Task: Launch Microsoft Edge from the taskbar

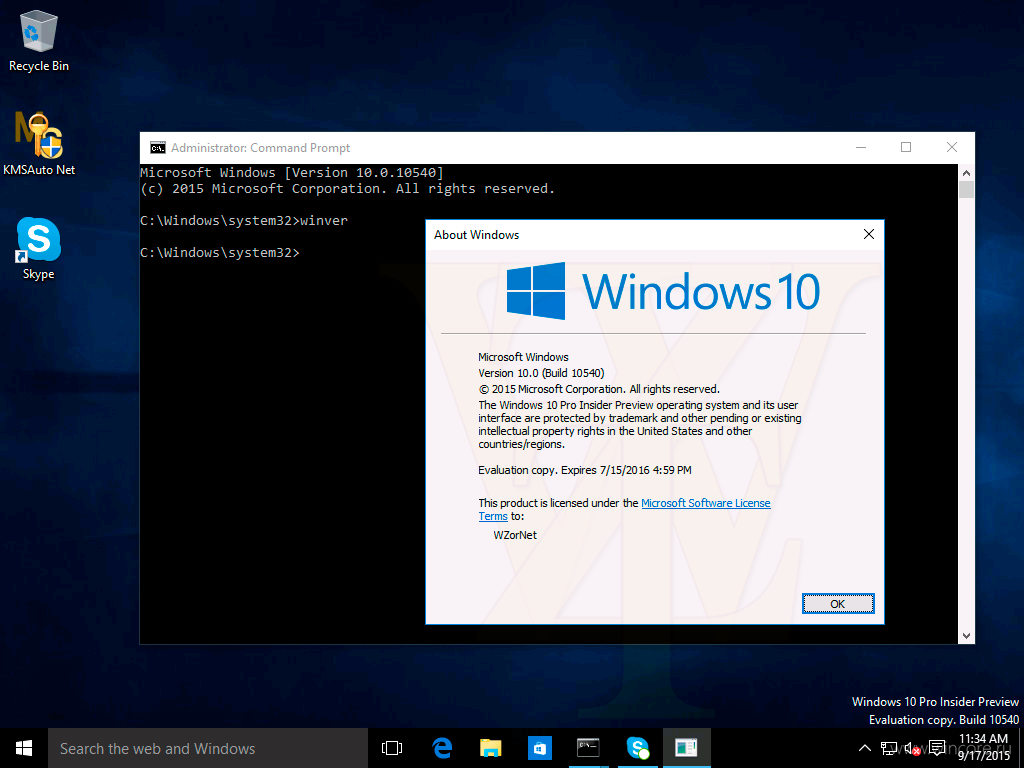Action: (x=442, y=748)
